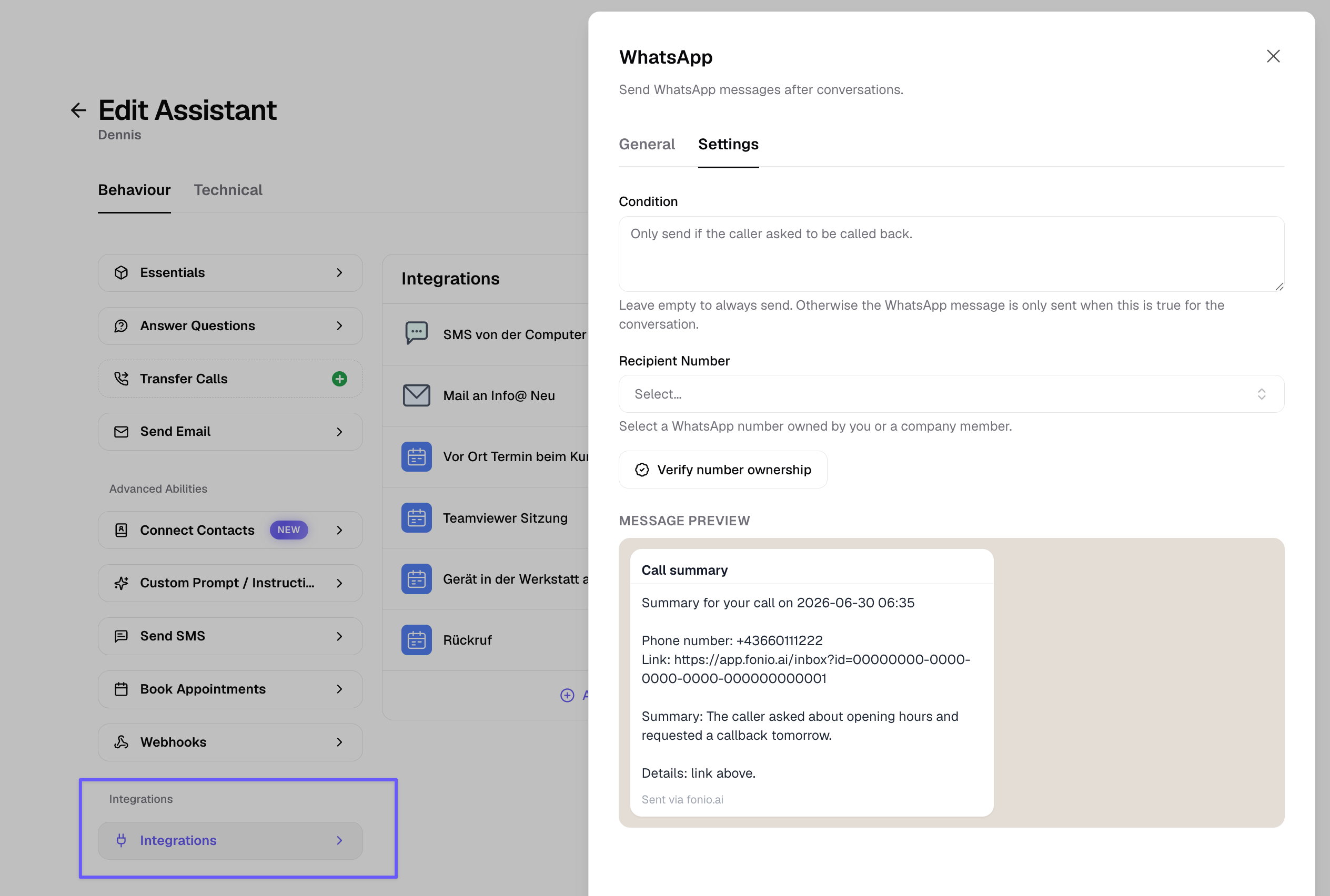Image resolution: width=1330 pixels, height=896 pixels.
Task: Expand the Integrations row chevron
Action: coord(340,840)
